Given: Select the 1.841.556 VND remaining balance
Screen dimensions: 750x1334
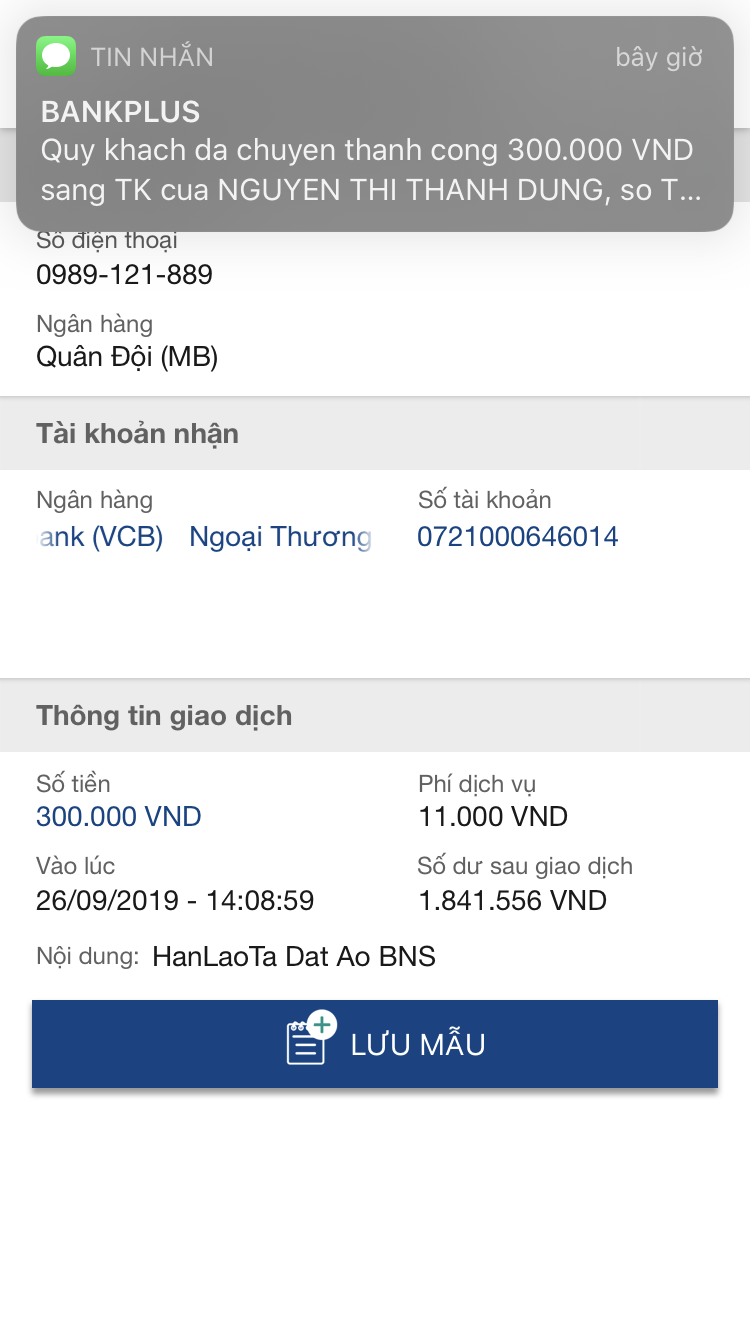Looking at the screenshot, I should coord(512,901).
